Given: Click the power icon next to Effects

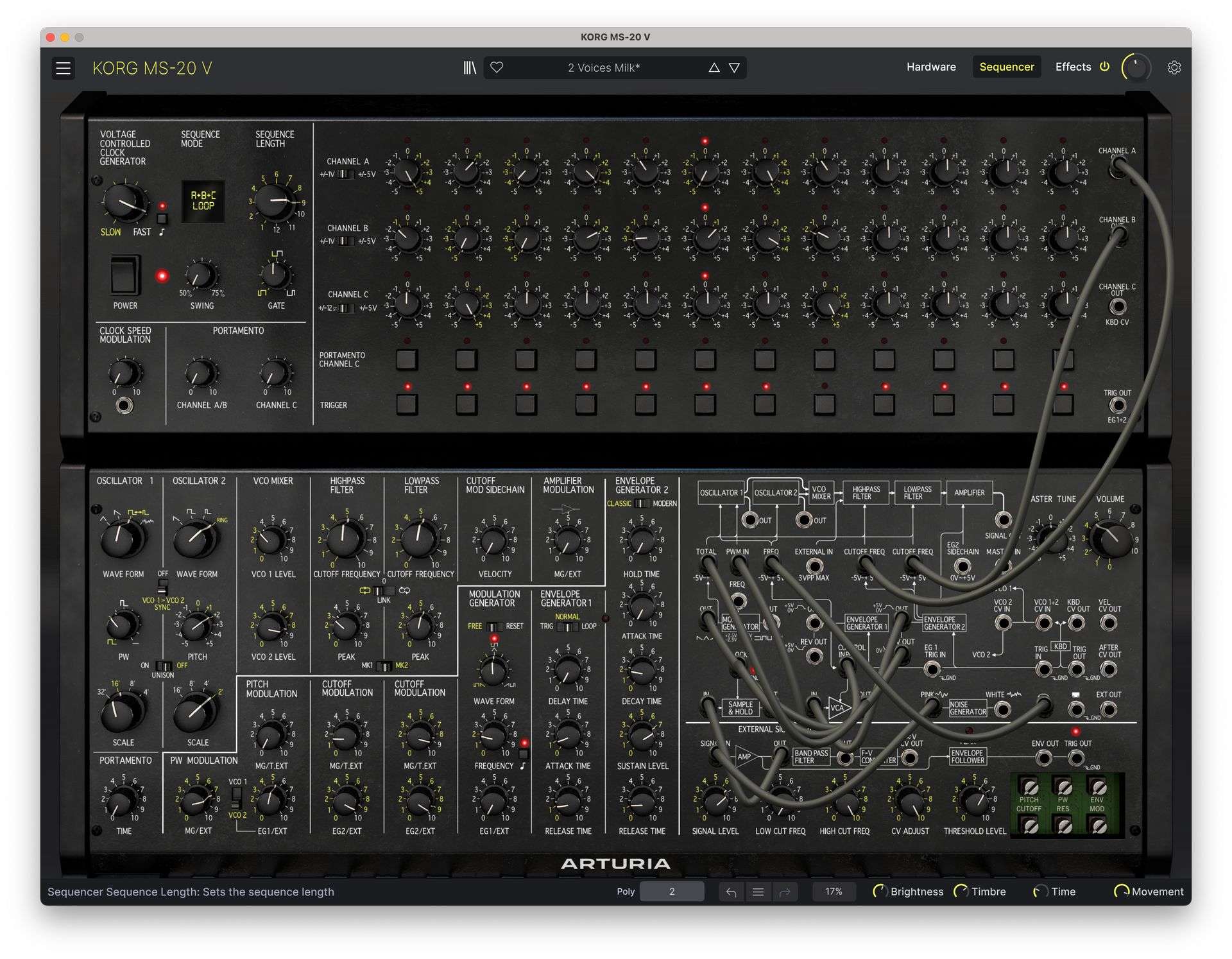Looking at the screenshot, I should [1104, 66].
